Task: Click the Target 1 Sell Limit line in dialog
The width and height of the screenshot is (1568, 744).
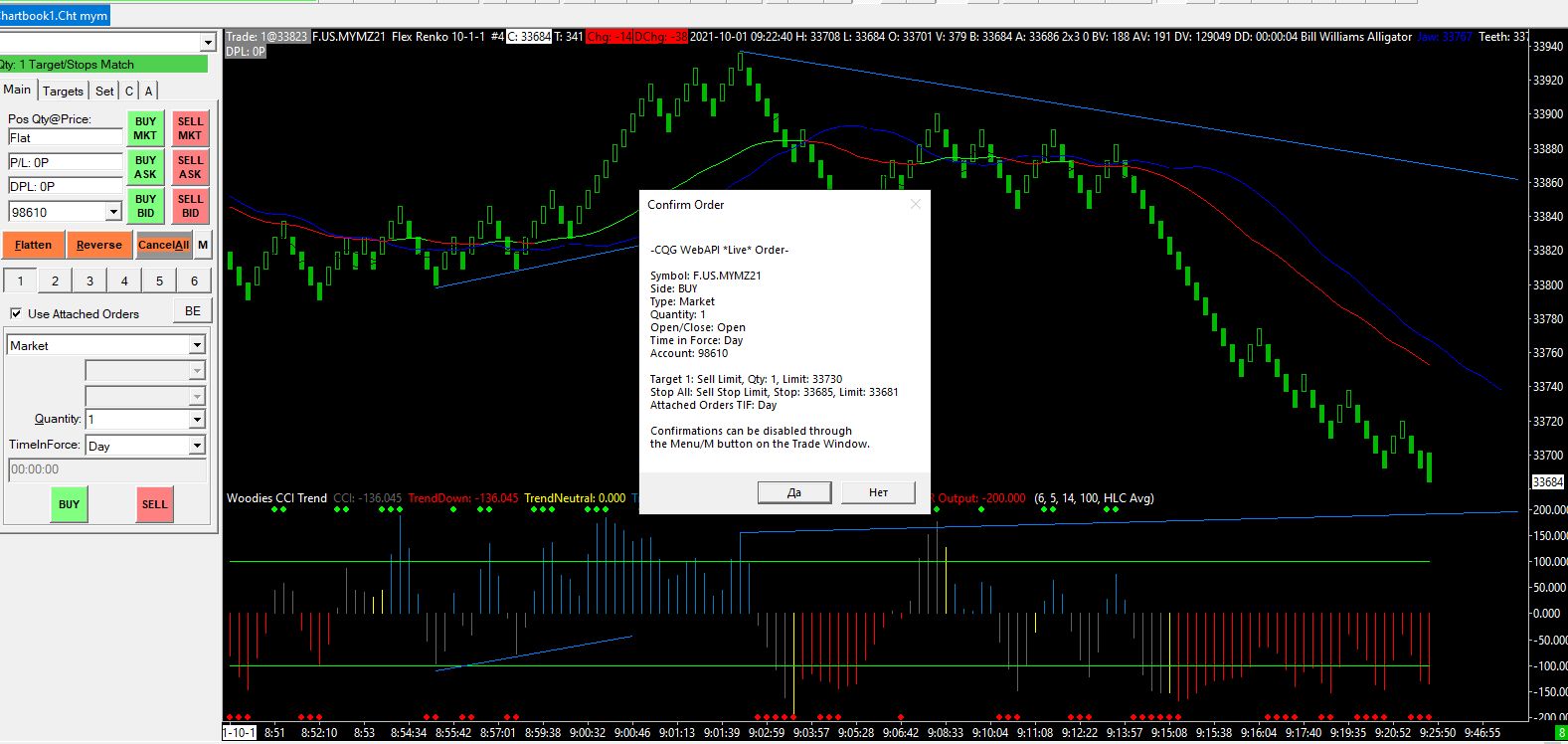Action: click(x=747, y=379)
